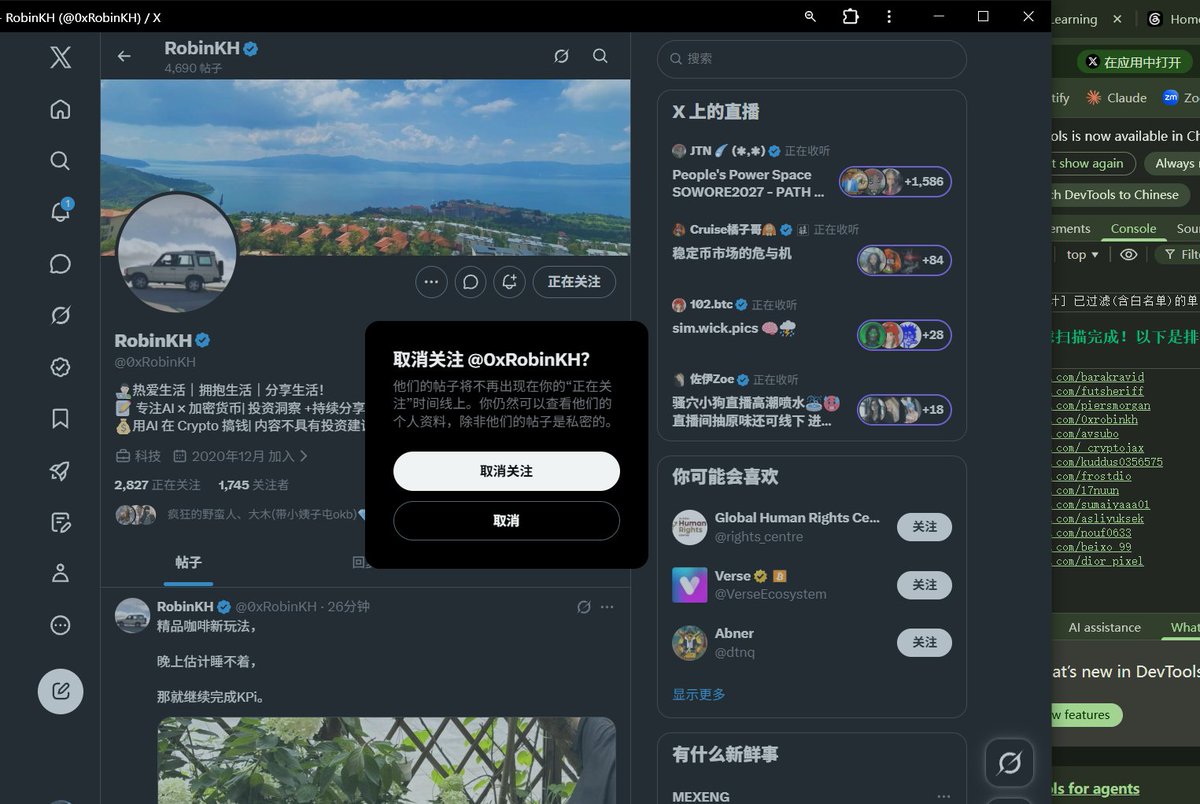Toggle notifications bell-plus for RobinKH
The image size is (1200, 804).
click(x=509, y=282)
